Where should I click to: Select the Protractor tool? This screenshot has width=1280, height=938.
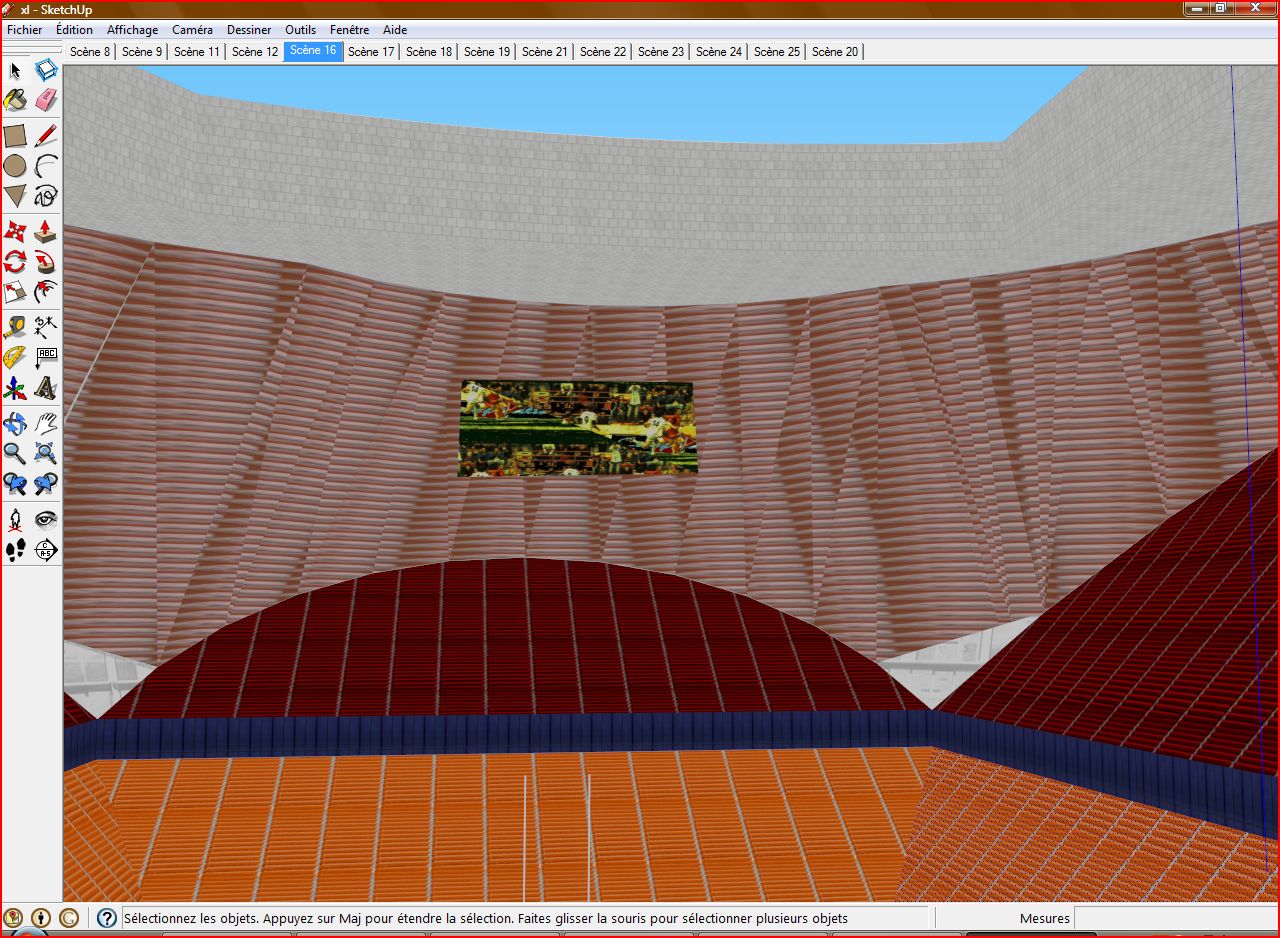15,357
